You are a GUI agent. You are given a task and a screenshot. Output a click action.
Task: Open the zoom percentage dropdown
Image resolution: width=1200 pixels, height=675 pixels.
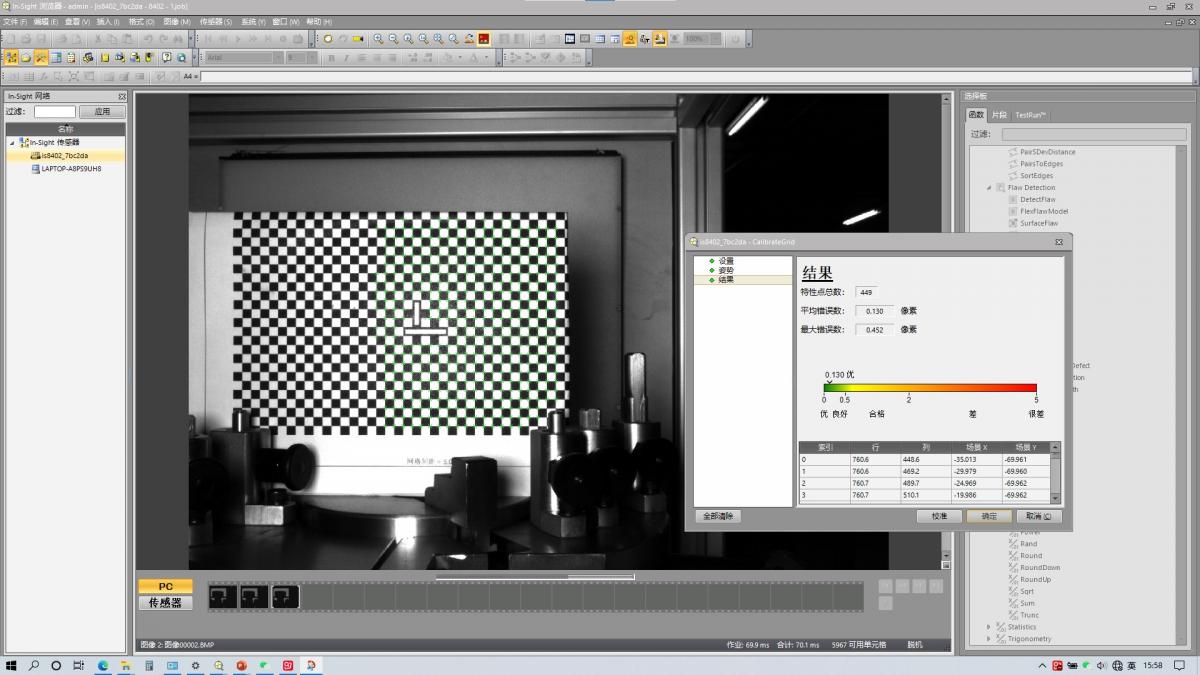(714, 39)
